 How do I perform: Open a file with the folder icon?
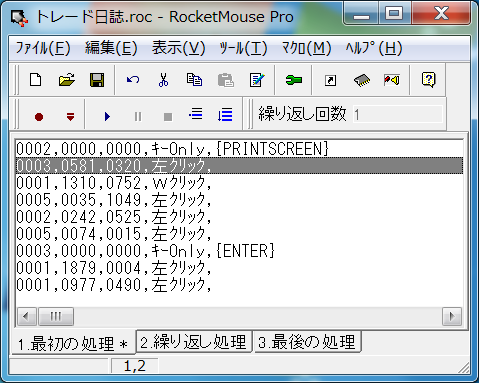click(x=67, y=80)
